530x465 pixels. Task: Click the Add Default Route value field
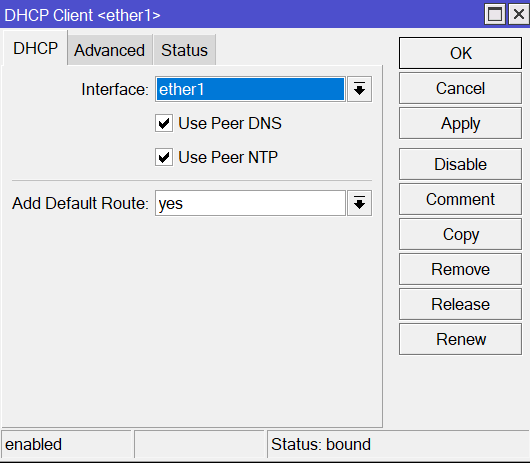[250, 203]
